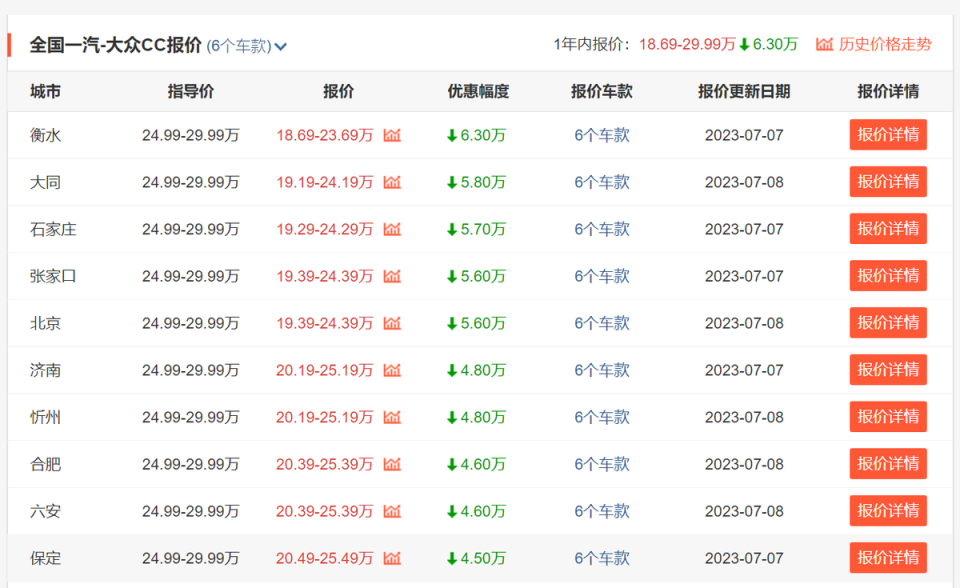Click 报价详情 button for 衡水

[x=888, y=135]
